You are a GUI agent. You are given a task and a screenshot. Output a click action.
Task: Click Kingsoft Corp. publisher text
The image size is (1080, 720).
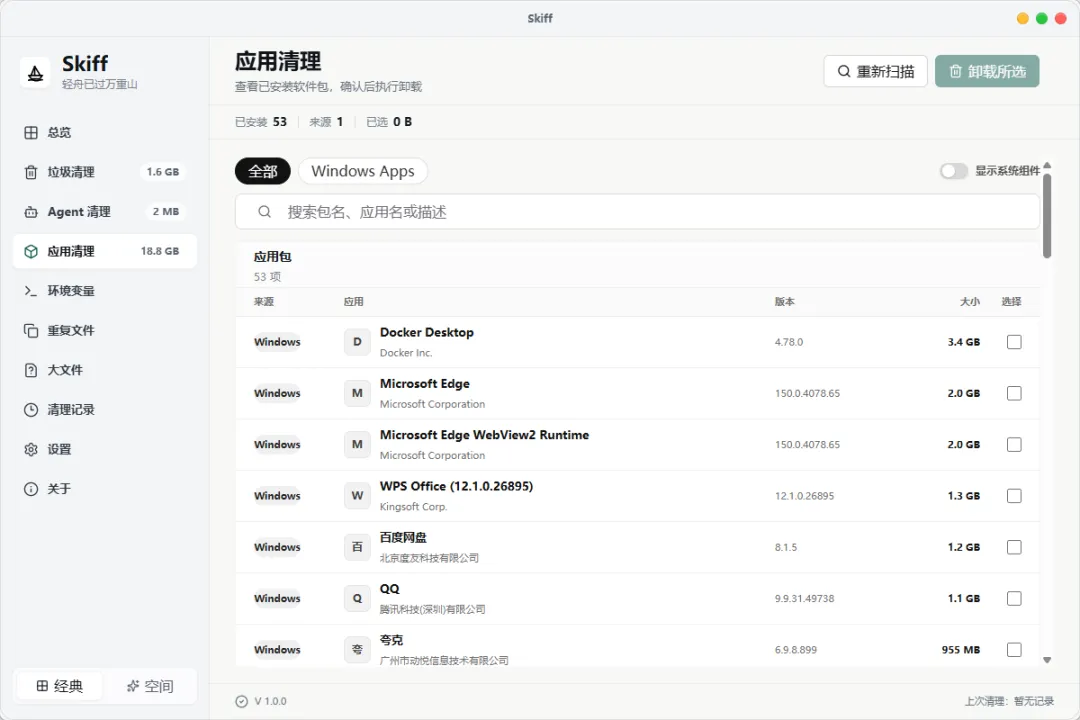(413, 507)
